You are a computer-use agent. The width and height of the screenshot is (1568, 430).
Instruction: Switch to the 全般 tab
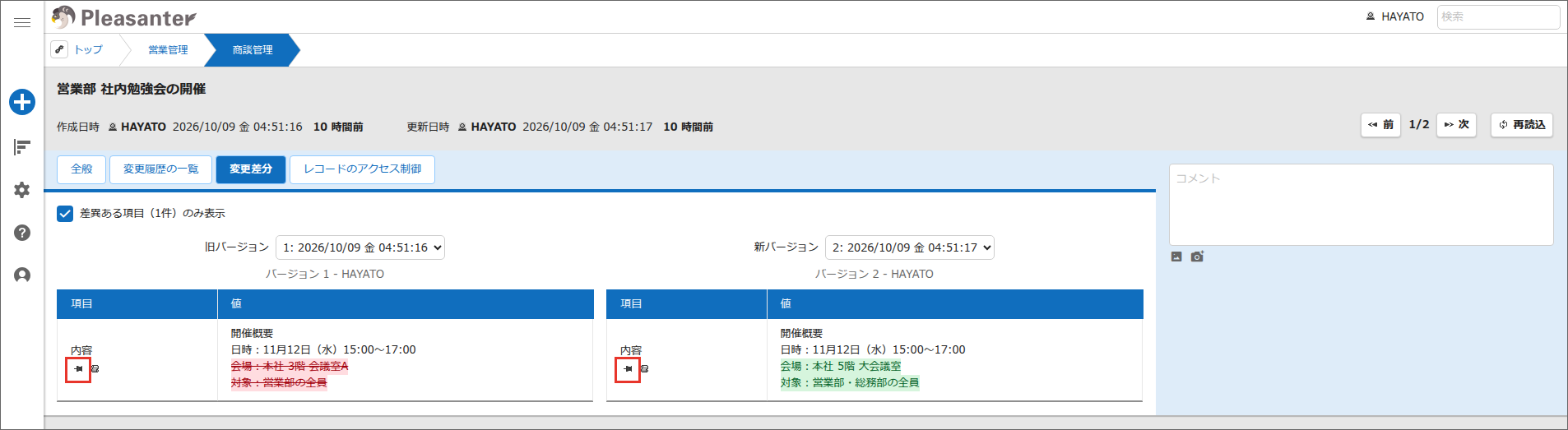point(81,169)
